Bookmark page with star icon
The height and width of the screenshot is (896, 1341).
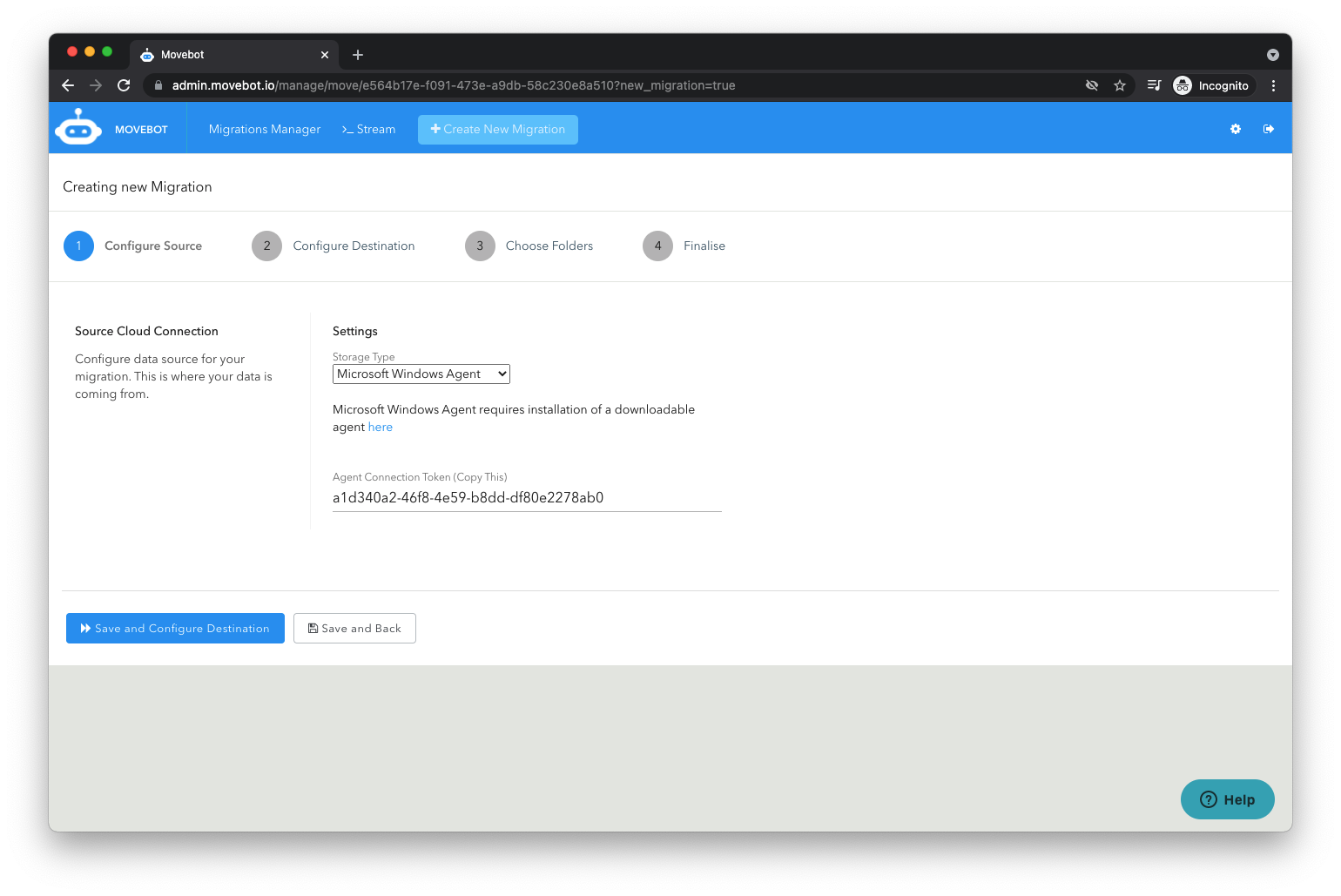(x=1120, y=85)
